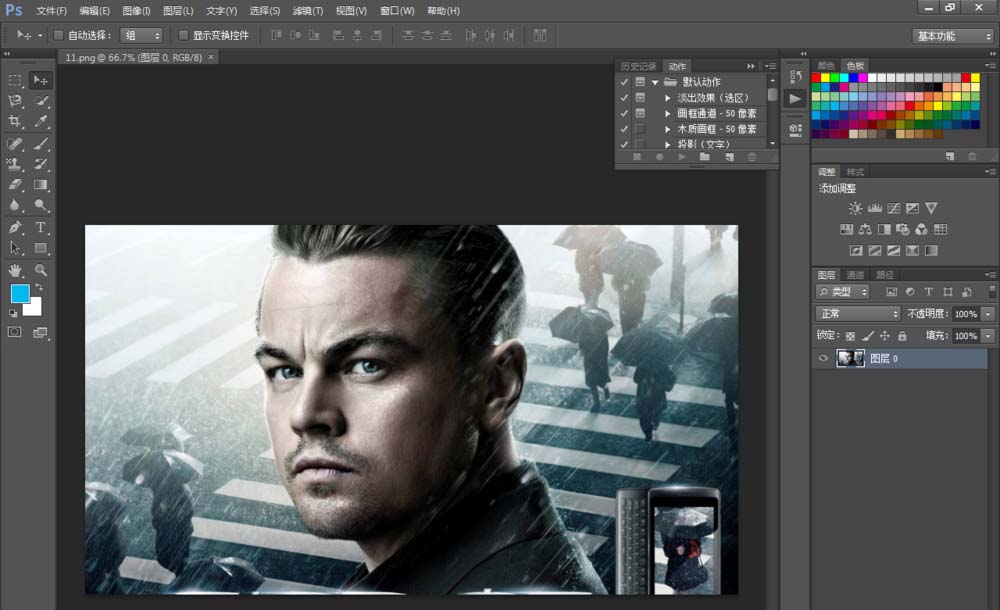Open the 正常 blend mode dropdown
This screenshot has width=1000, height=610.
858,314
